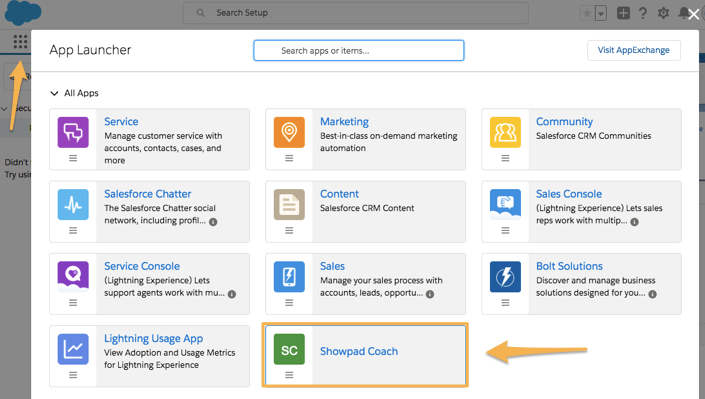
Task: Grab the handle under Sales app icon
Action: [289, 303]
